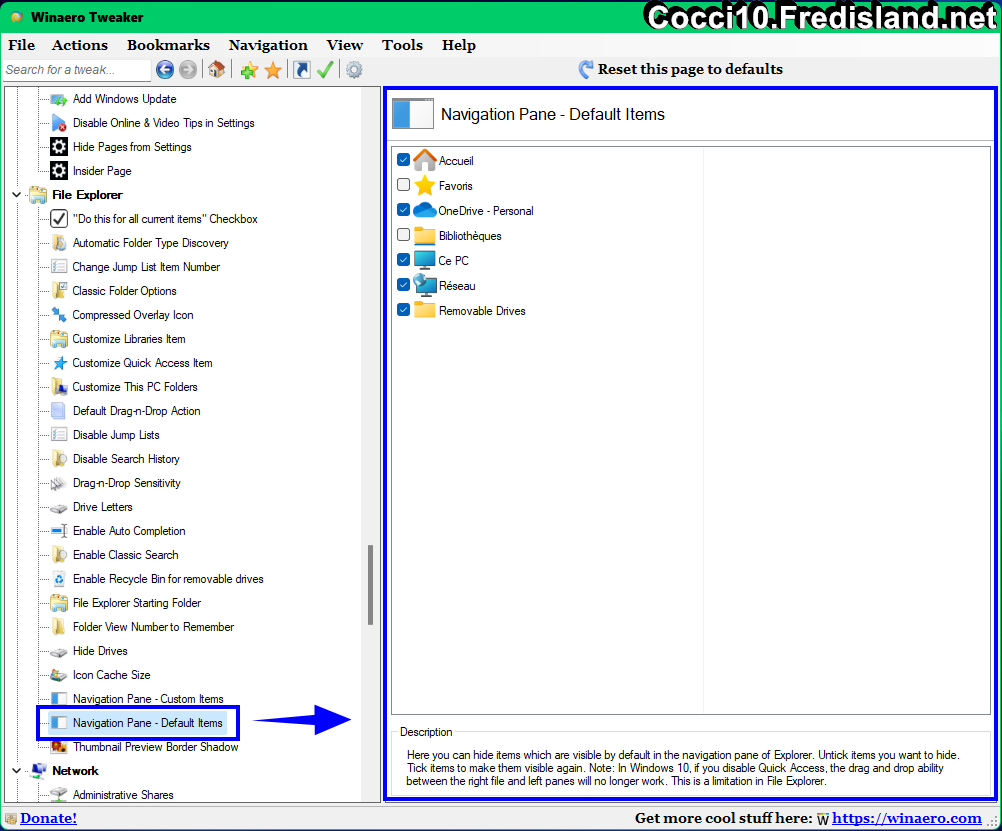The image size is (1002, 831).
Task: Click the green checkmark apply icon
Action: (325, 70)
